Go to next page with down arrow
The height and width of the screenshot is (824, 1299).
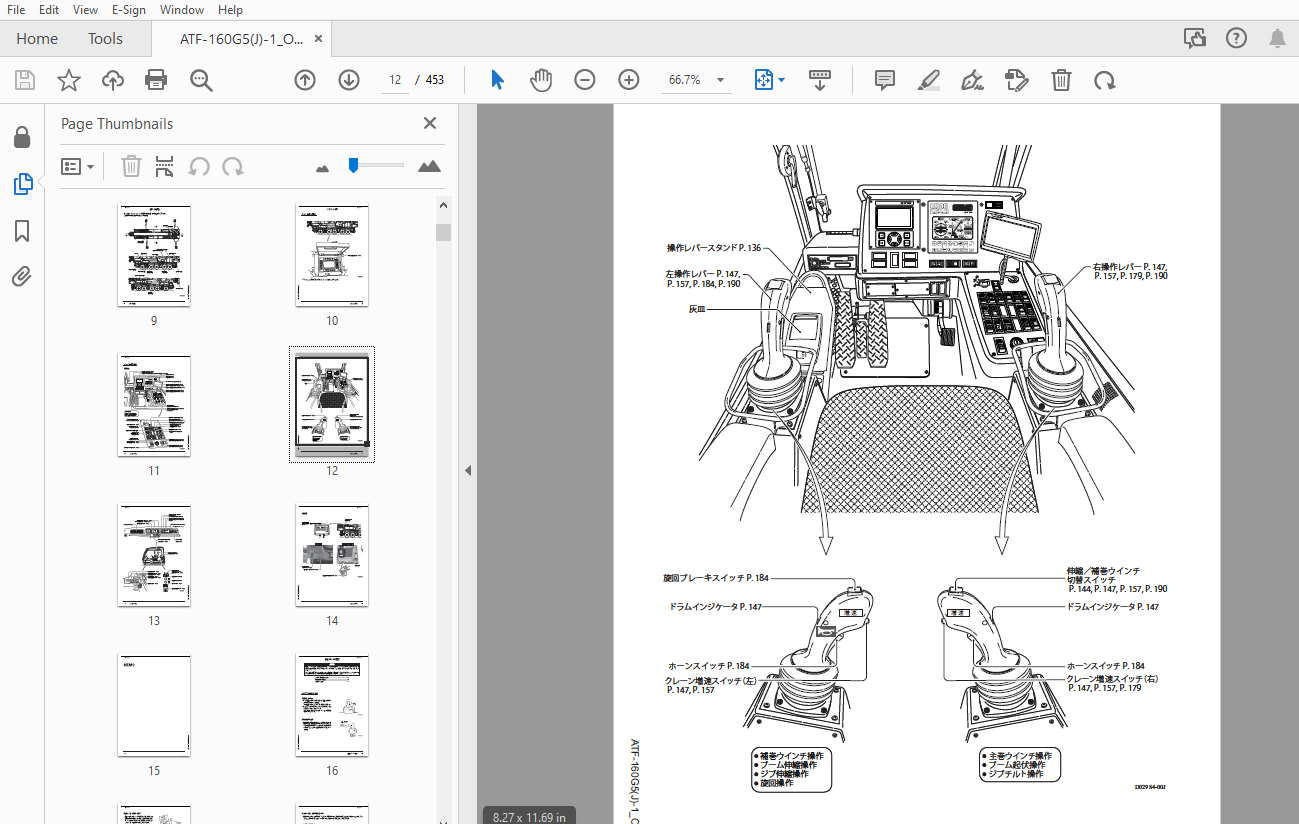[x=349, y=80]
